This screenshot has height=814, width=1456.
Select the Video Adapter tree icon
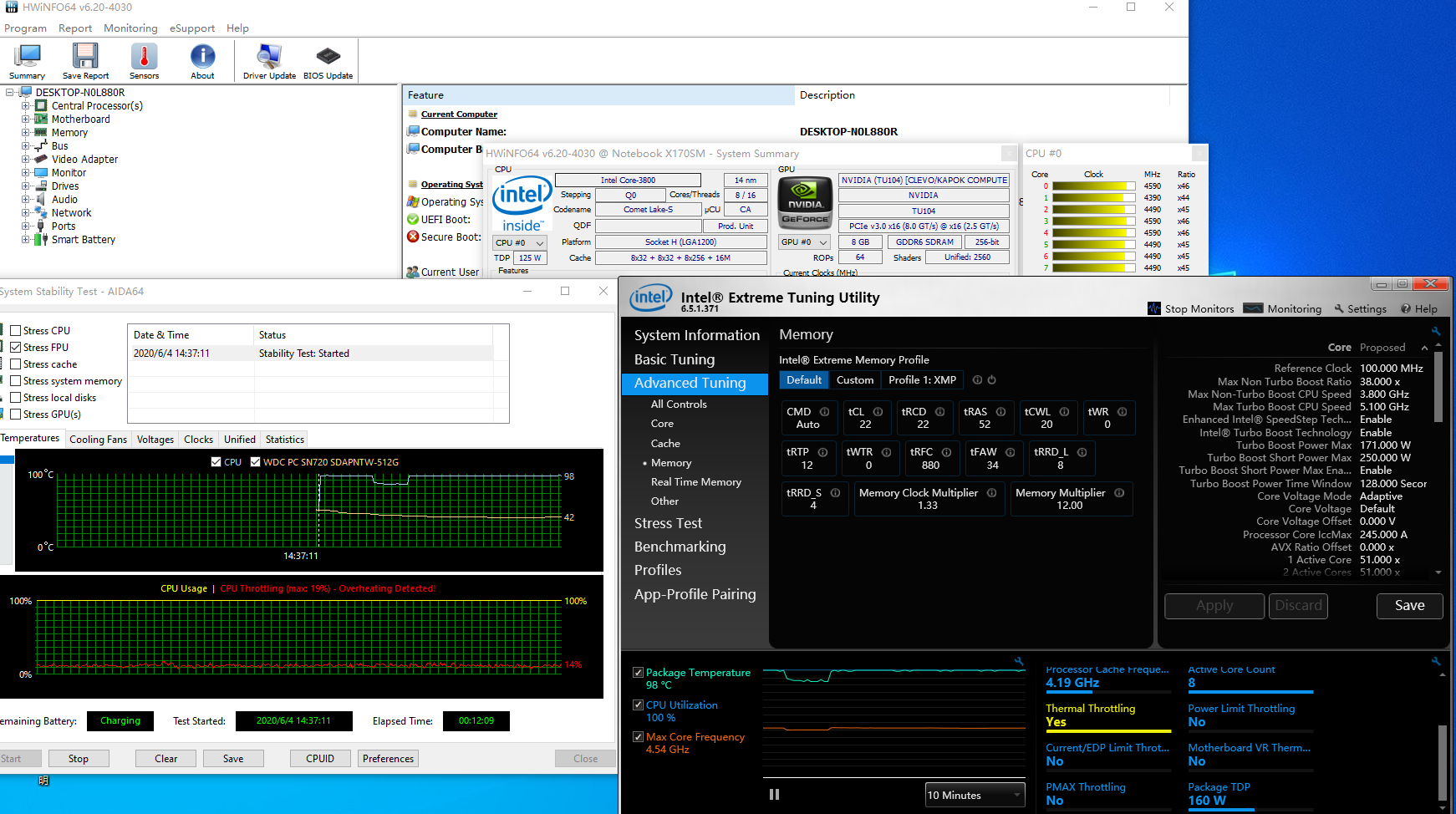[40, 159]
